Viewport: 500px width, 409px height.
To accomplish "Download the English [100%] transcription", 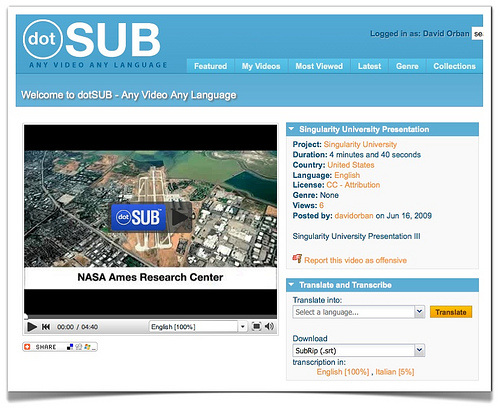I will tap(343, 372).
